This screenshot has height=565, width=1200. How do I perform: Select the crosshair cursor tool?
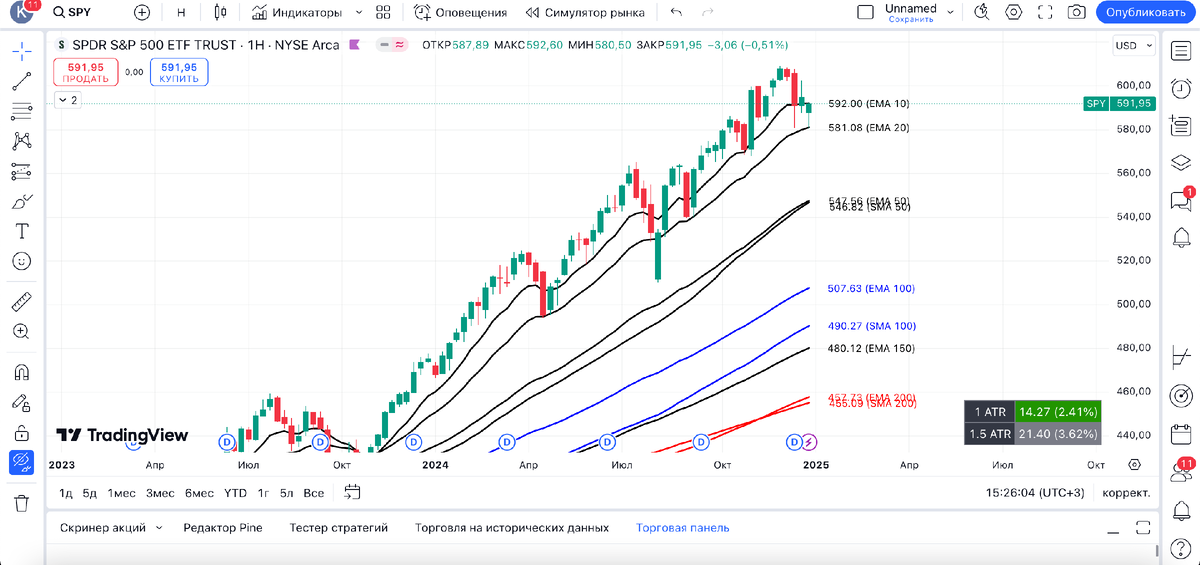tap(21, 51)
